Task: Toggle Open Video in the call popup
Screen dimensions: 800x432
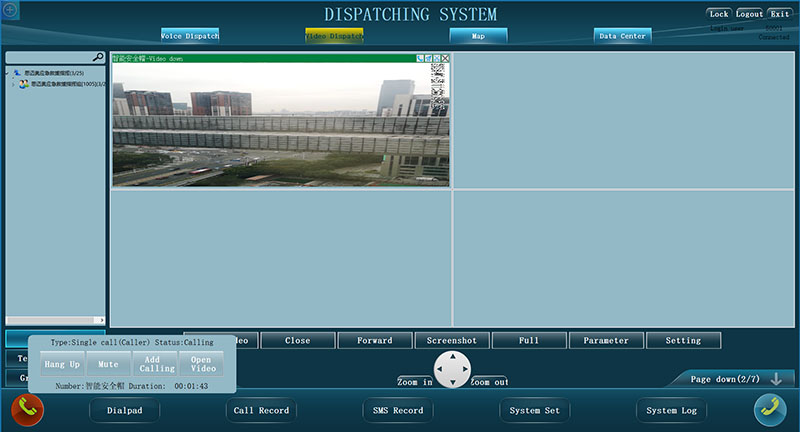Action: (202, 364)
